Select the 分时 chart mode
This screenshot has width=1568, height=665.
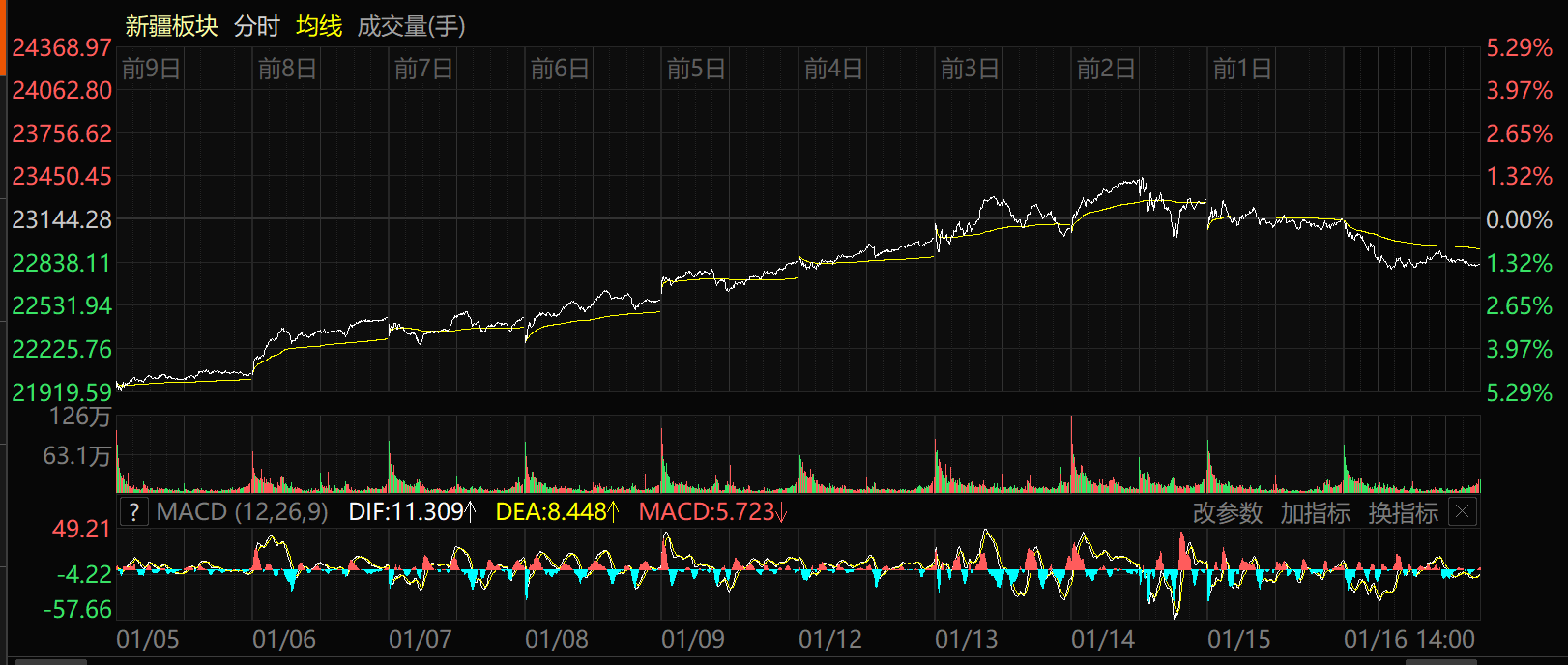click(256, 26)
